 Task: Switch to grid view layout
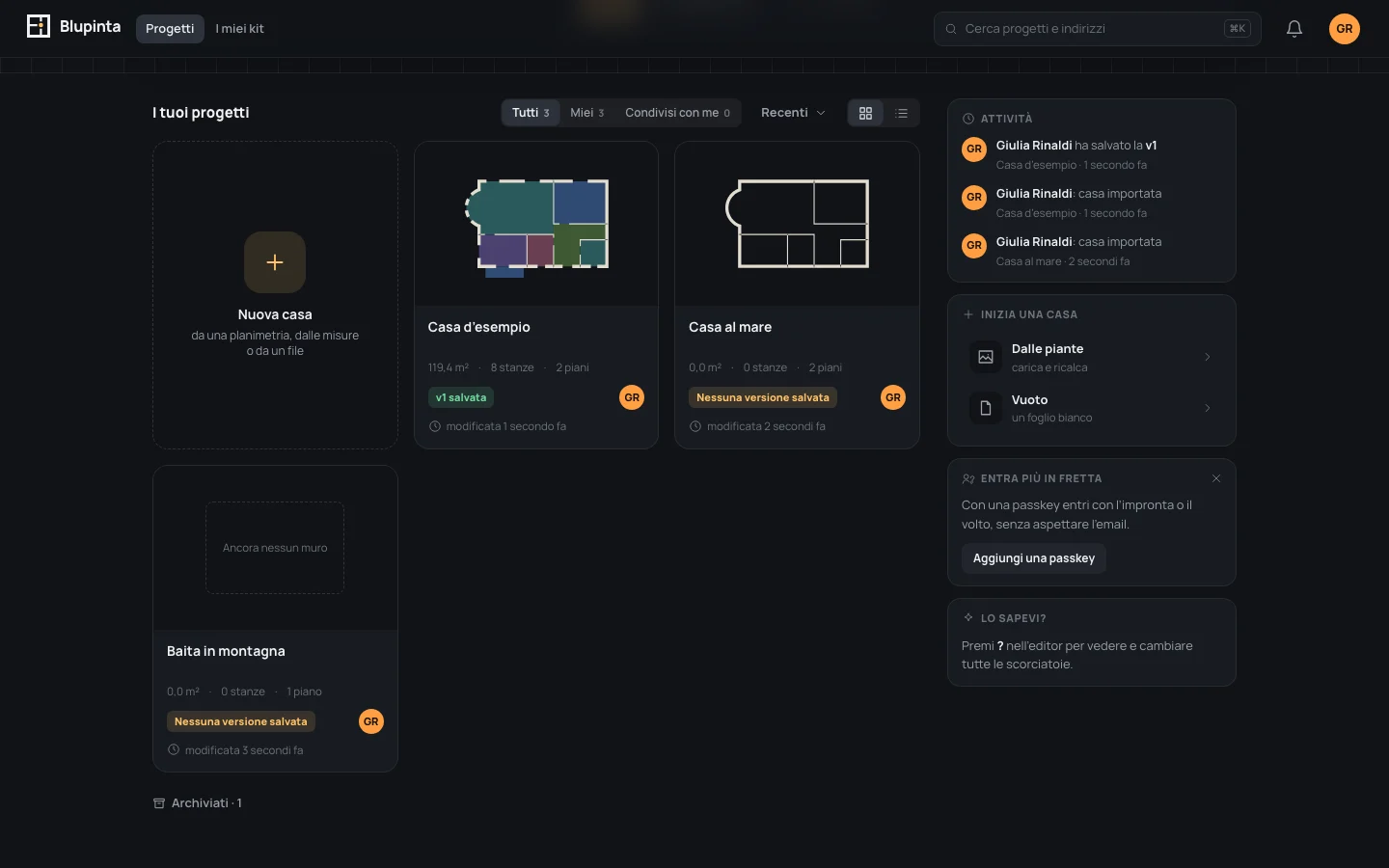tap(865, 113)
